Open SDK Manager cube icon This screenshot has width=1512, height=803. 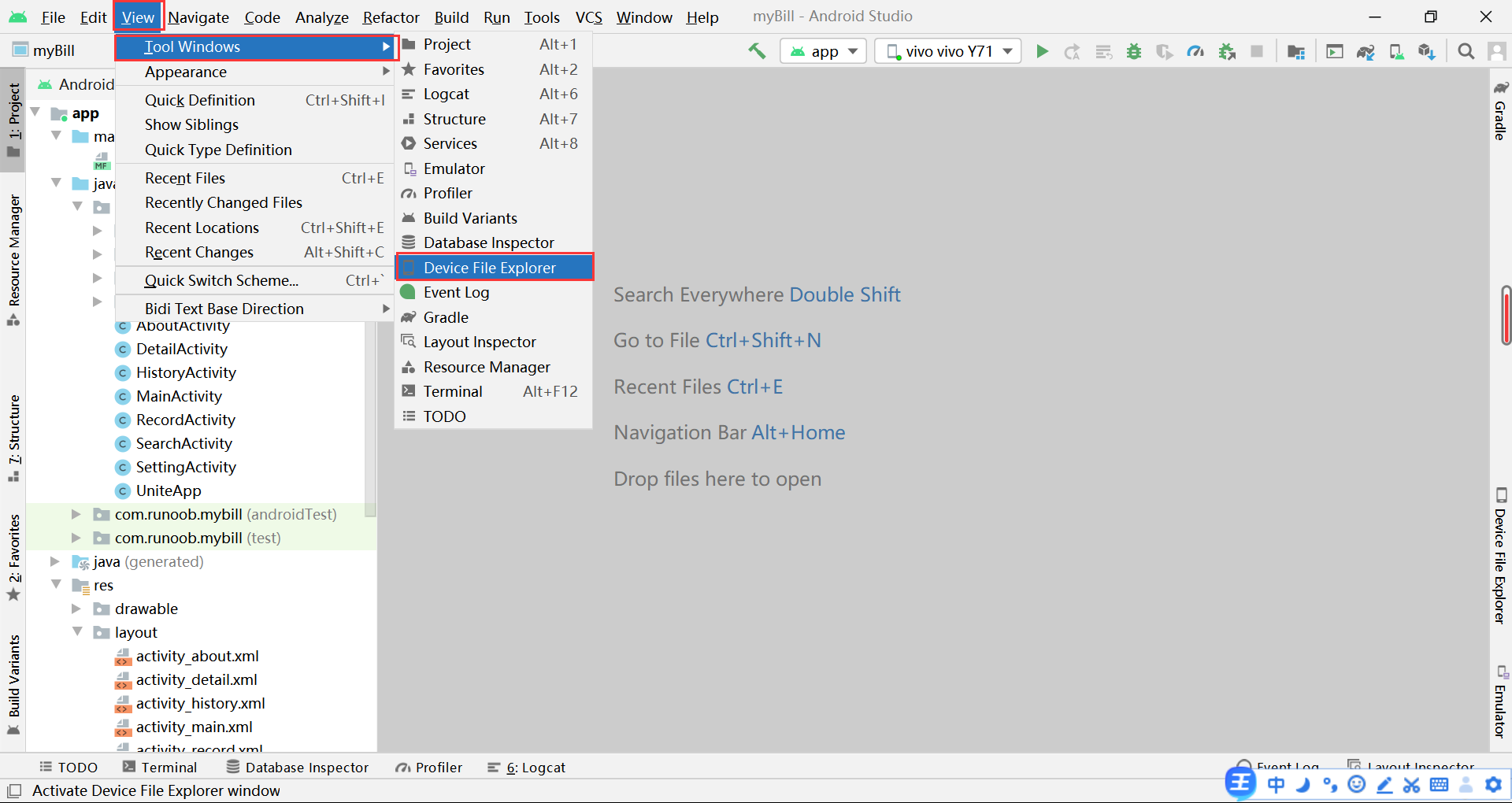pyautogui.click(x=1427, y=52)
